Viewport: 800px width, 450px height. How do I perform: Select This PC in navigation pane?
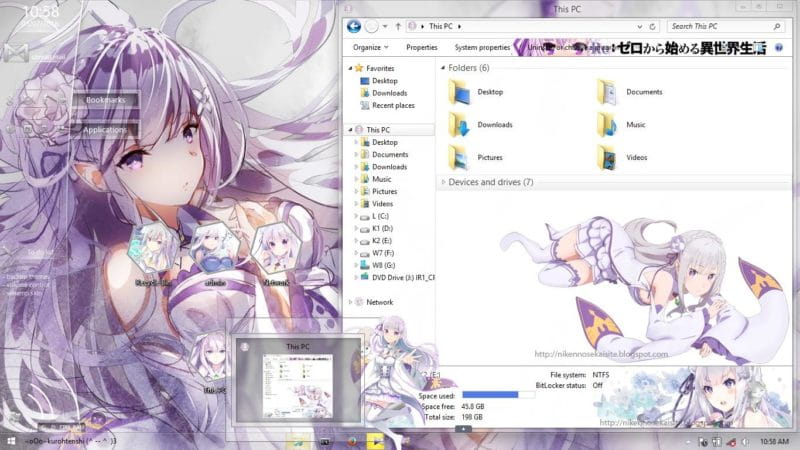pos(378,130)
